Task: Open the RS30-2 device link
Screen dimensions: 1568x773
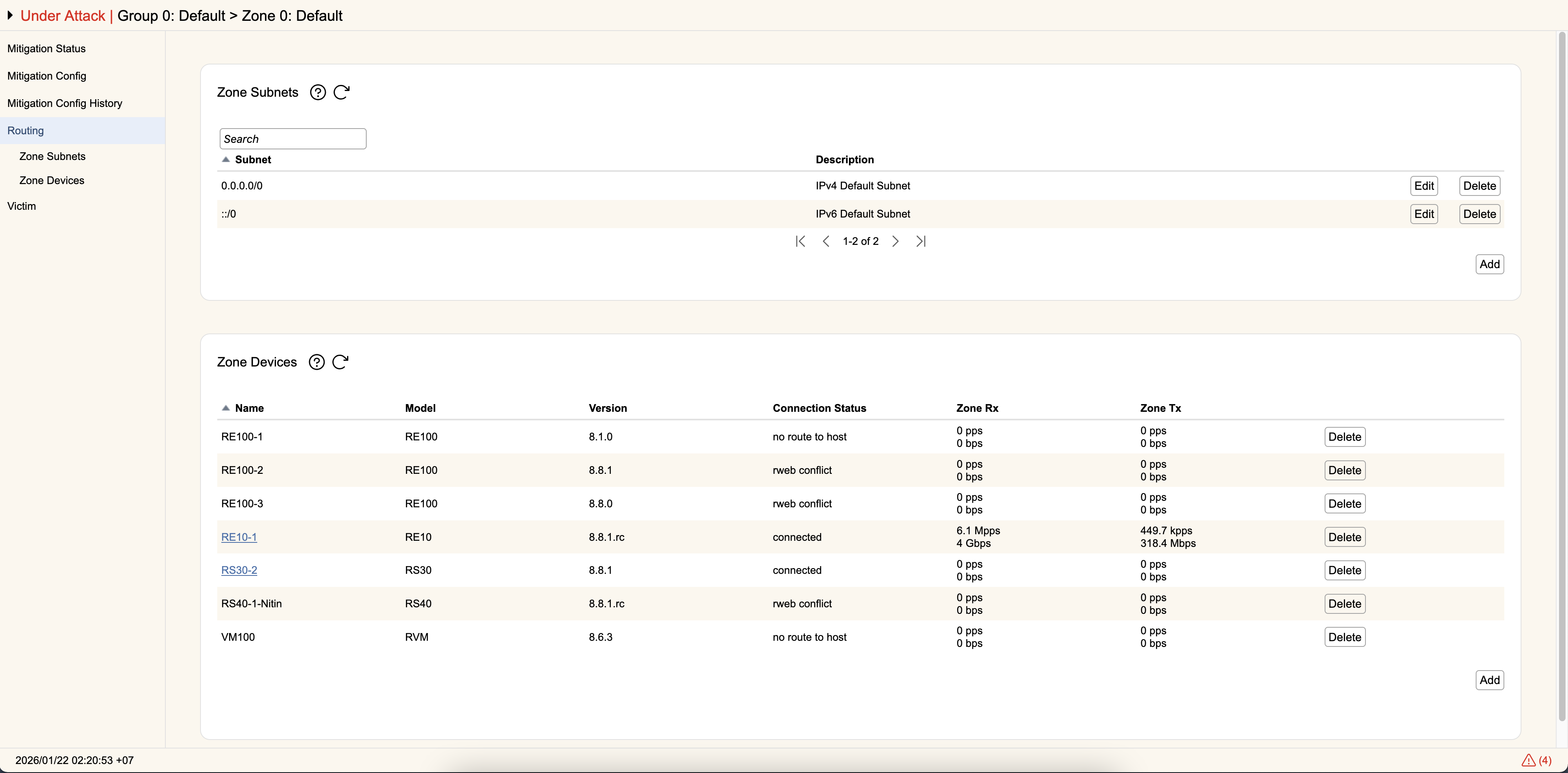Action: tap(238, 571)
